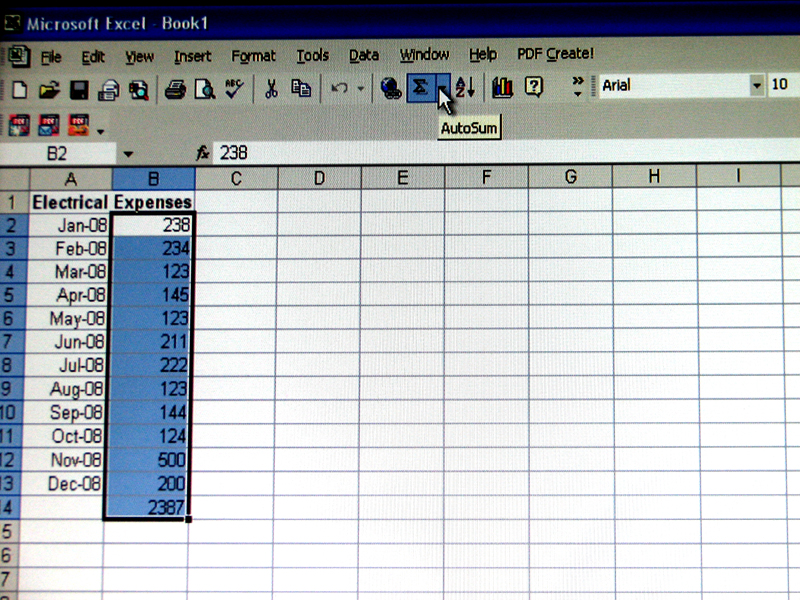Screen dimensions: 800x600
Task: Expand the Arial font name dropdown
Action: click(x=756, y=86)
